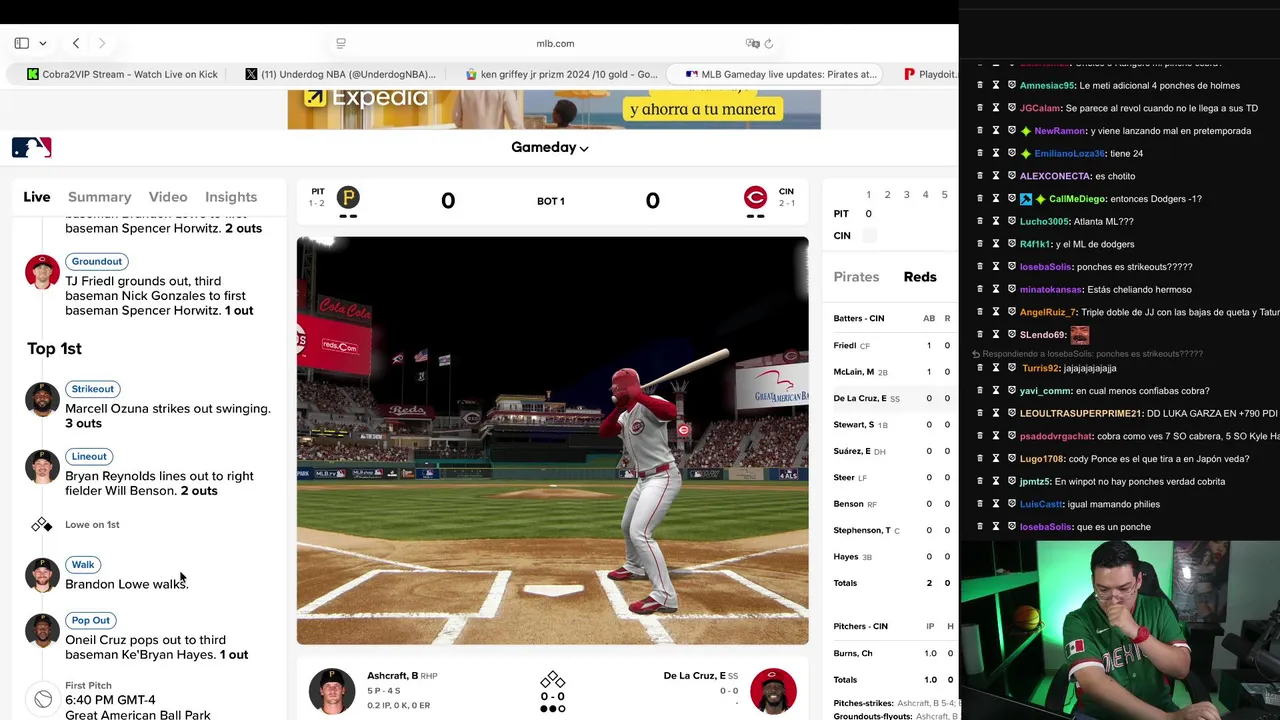Click the Lineout tag for Bryan Reynolds
This screenshot has width=1280, height=720.
coord(89,456)
